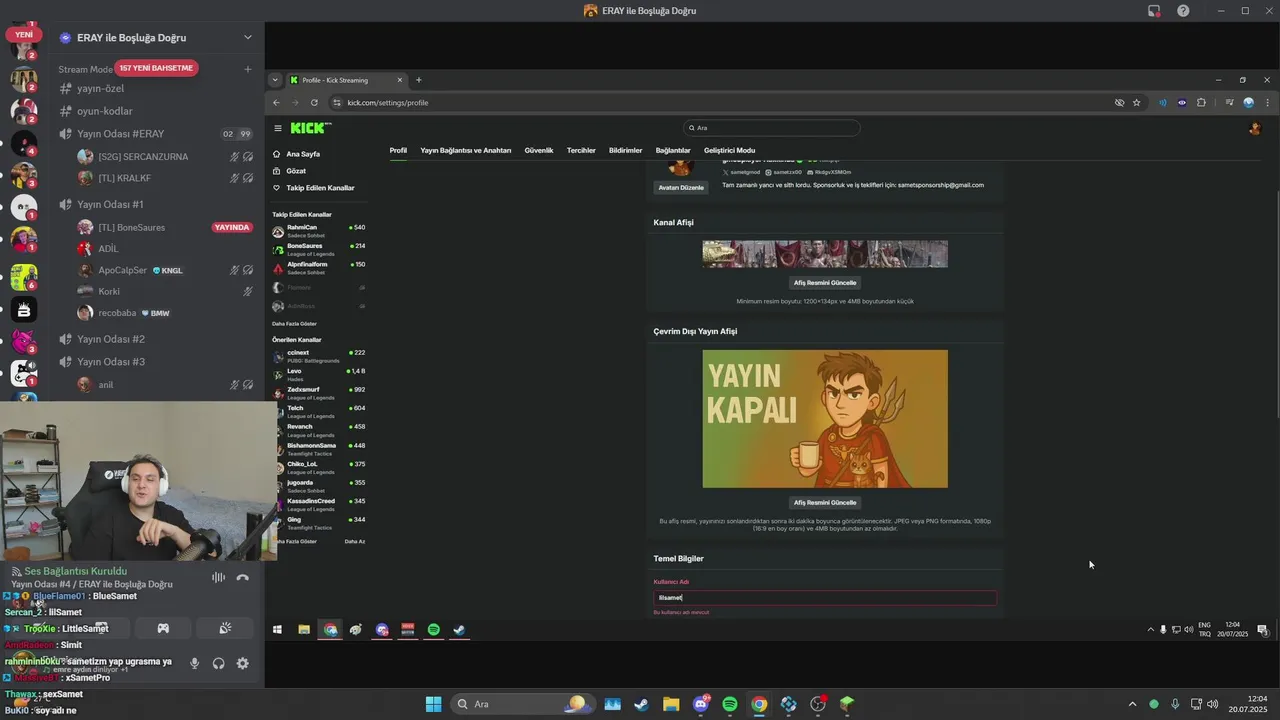
Task: Open Alpnfinalform channel in Kick sidebar
Action: 318,267
